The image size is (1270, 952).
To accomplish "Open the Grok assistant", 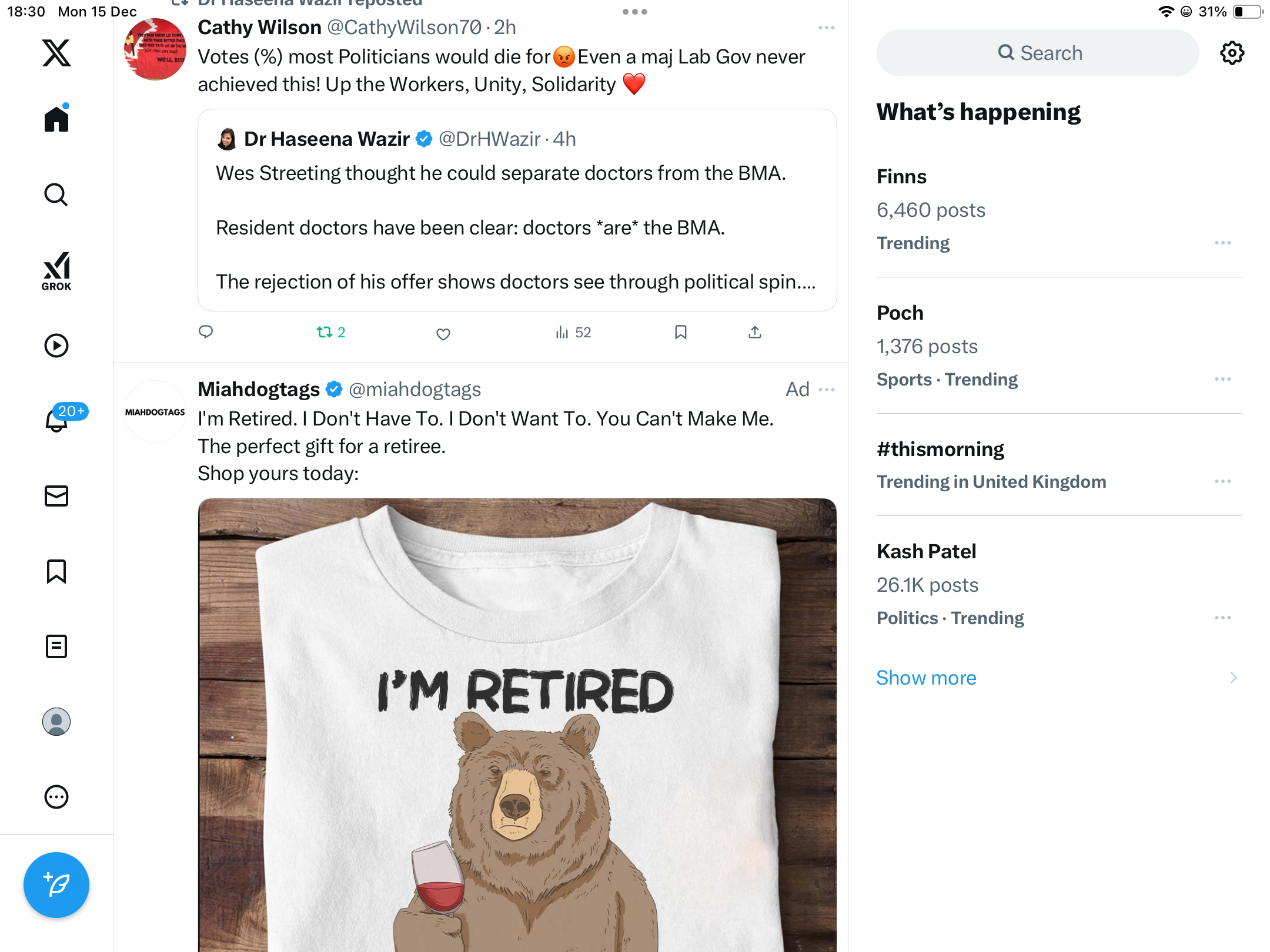I will (x=56, y=271).
